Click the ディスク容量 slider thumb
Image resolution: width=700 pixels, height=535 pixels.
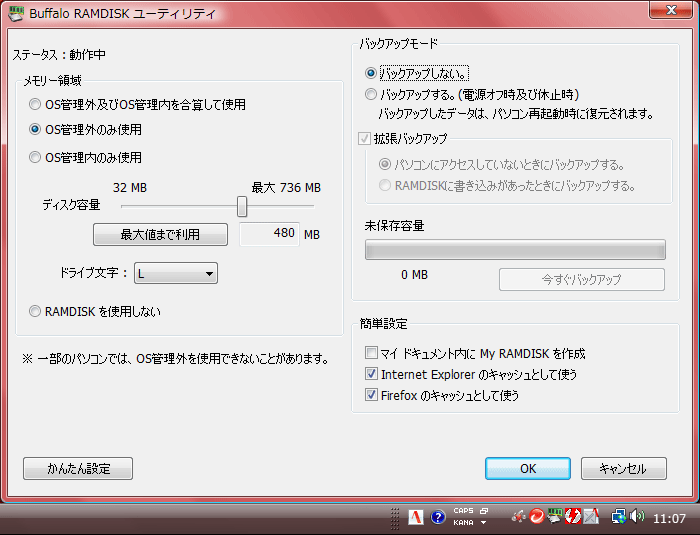(x=242, y=206)
